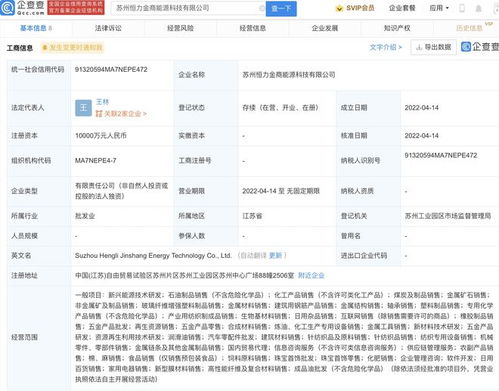Image resolution: width=499 pixels, height=391 pixels.
Task: Click 导出数据 export button
Action: pyautogui.click(x=433, y=47)
